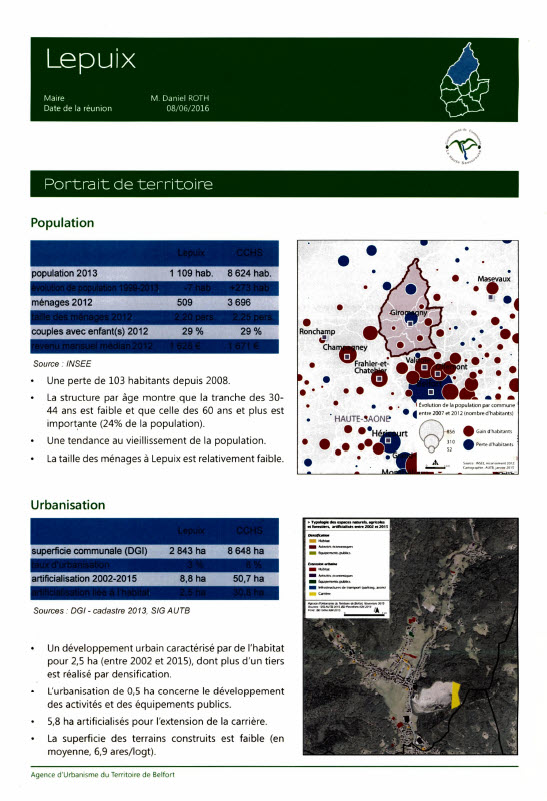The height and width of the screenshot is (801, 547).
Task: Click the bullet starting 'Un développement urbain caractérisé'
Action: 165,661
